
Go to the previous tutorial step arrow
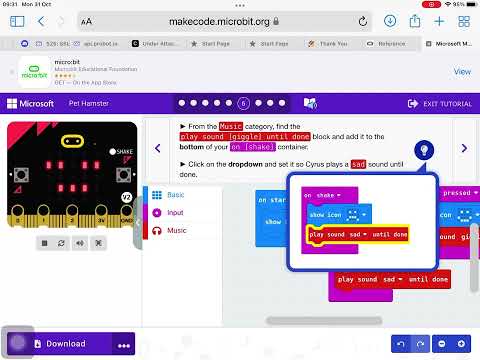(158, 148)
